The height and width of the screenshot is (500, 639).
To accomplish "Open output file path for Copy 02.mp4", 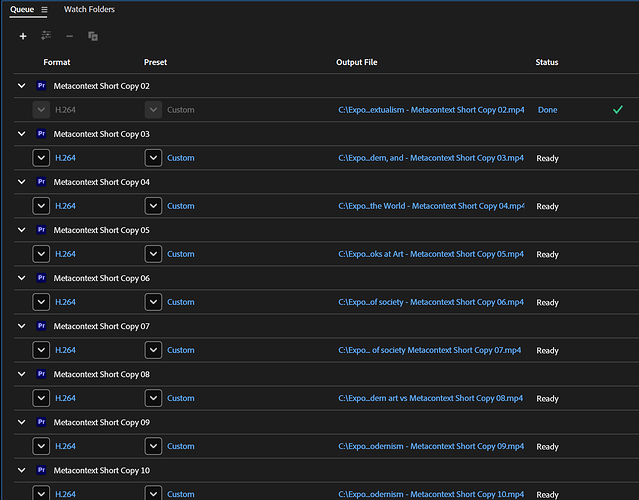I will tap(431, 110).
